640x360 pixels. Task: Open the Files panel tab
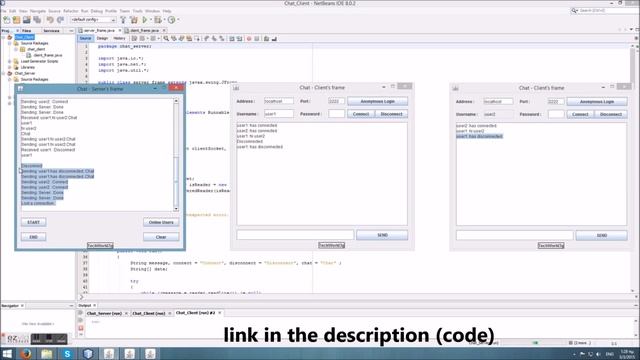(x=27, y=31)
